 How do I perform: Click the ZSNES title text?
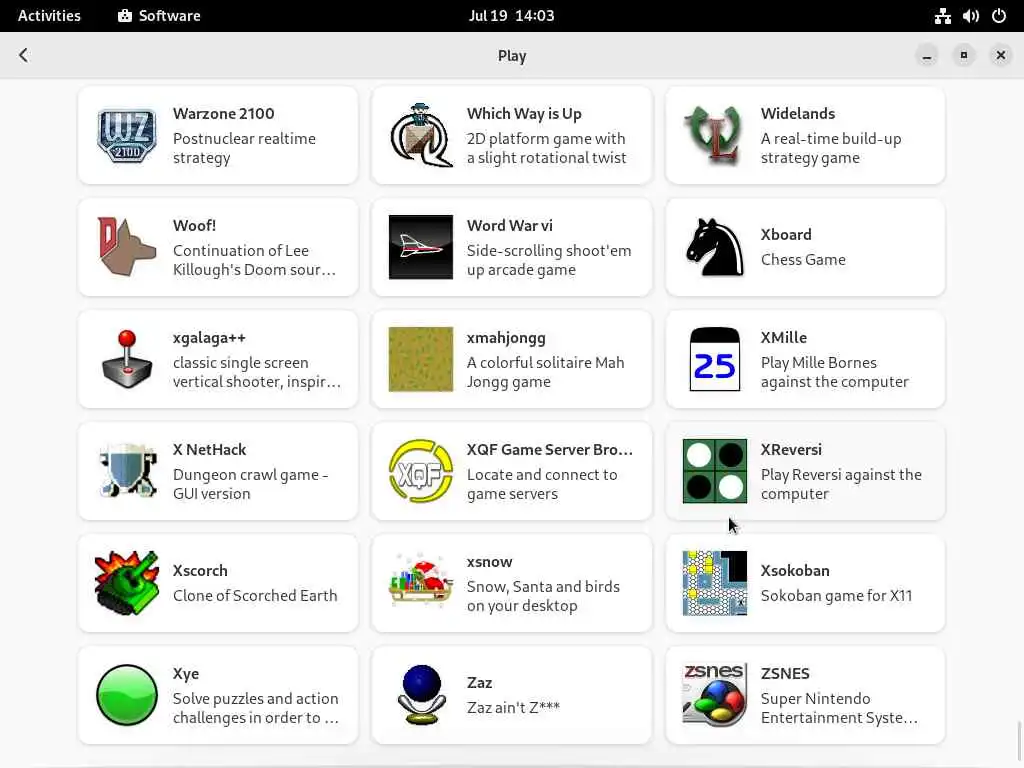tap(784, 673)
